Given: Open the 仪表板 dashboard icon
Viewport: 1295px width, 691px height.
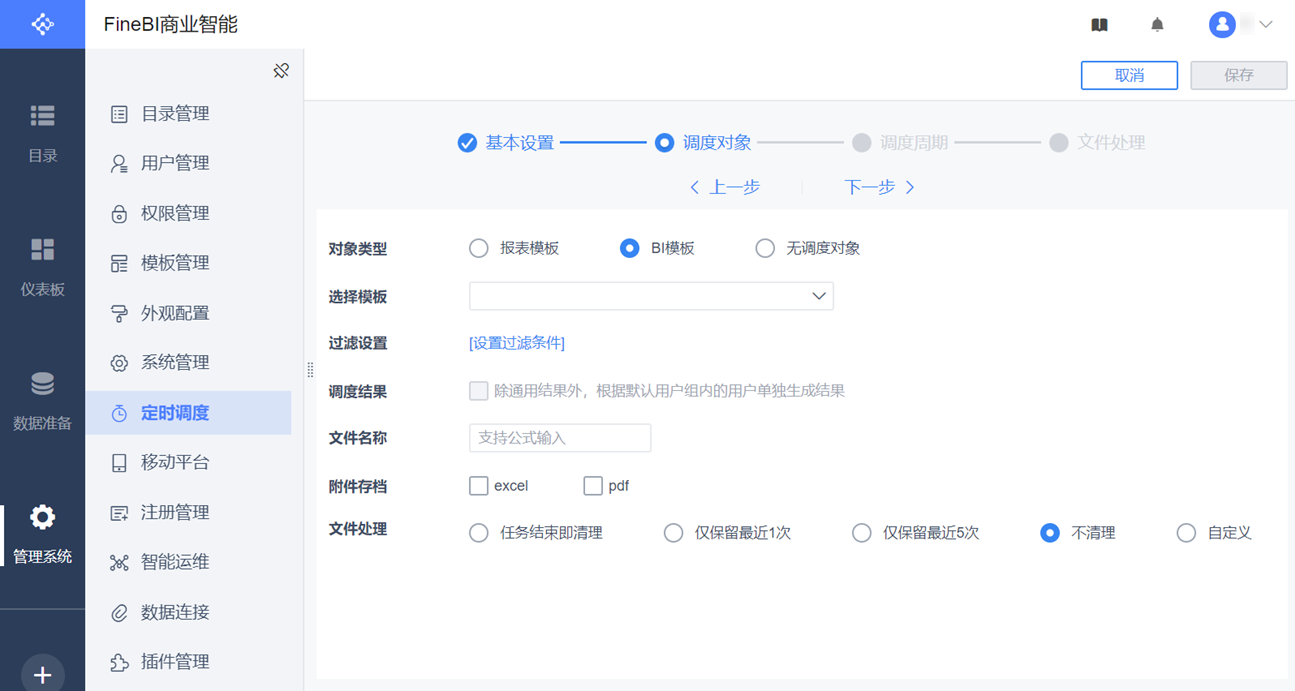Looking at the screenshot, I should click(42, 250).
